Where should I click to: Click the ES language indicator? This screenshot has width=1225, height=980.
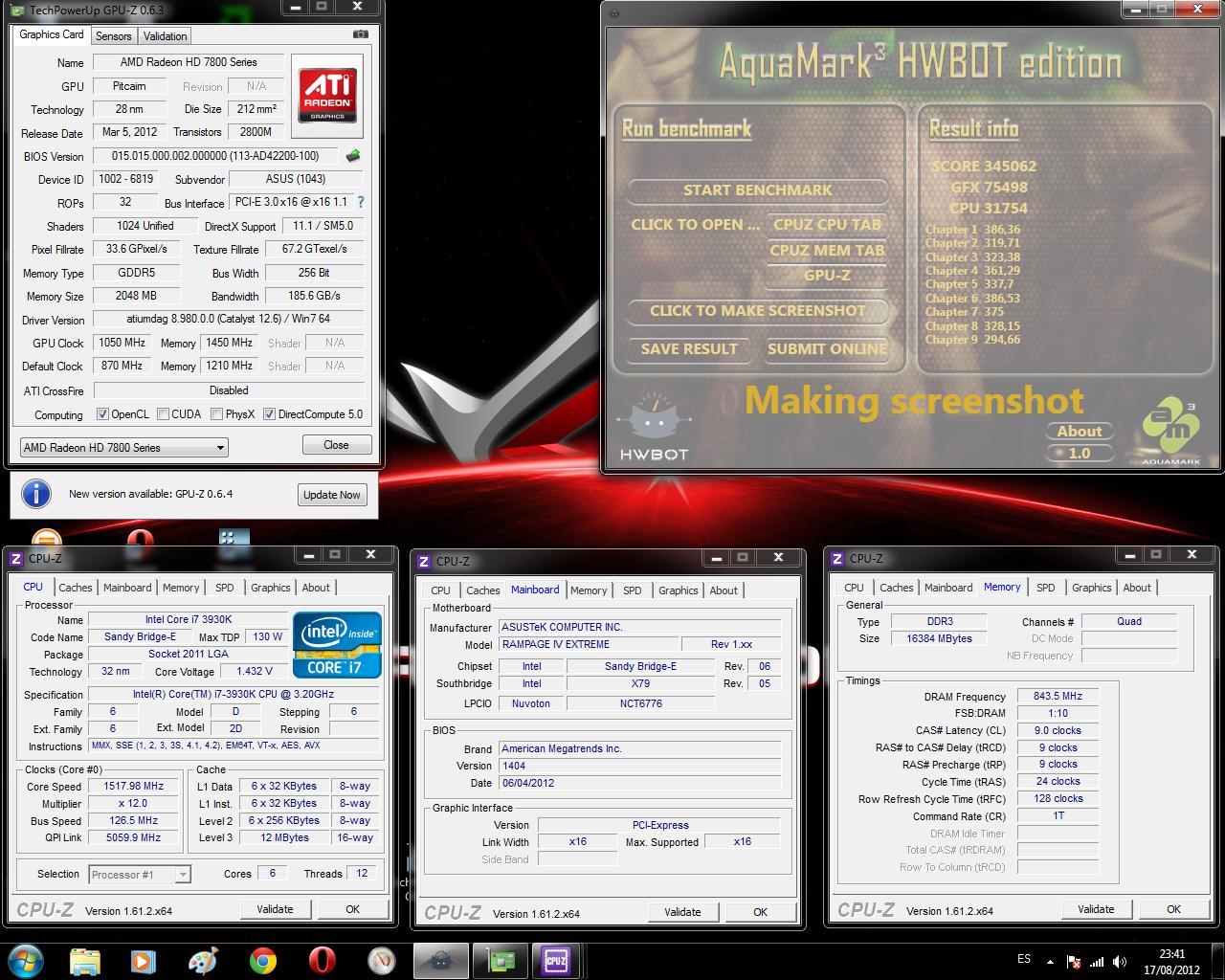(x=1024, y=959)
